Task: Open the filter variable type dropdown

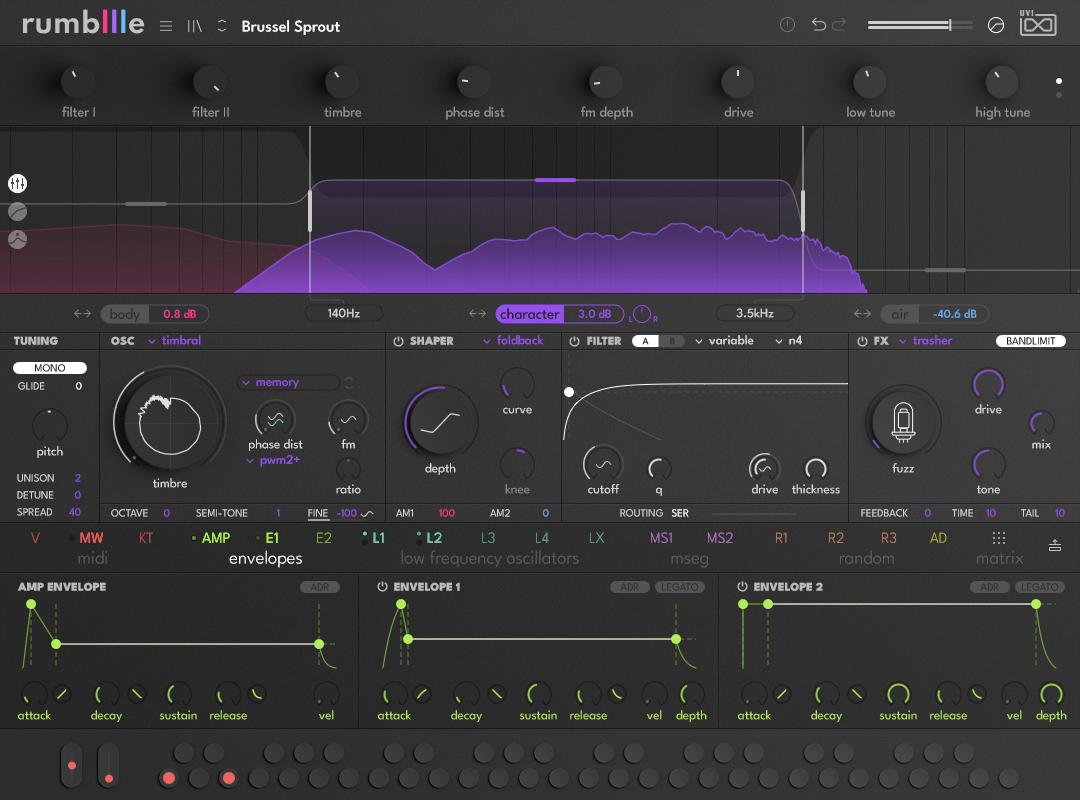Action: coord(724,340)
